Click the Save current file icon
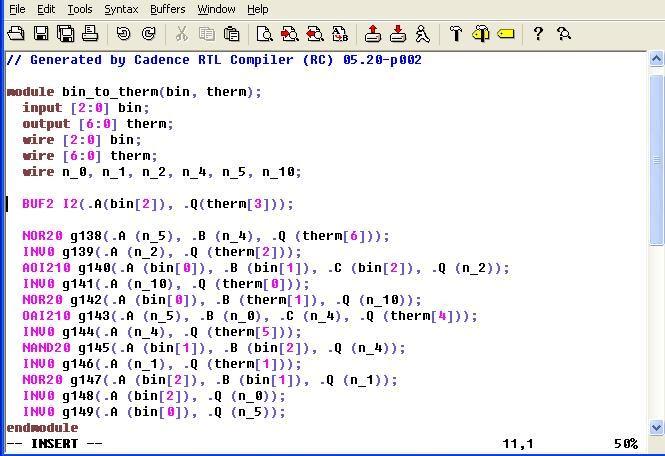Screen dimensions: 665x456 tap(41, 34)
